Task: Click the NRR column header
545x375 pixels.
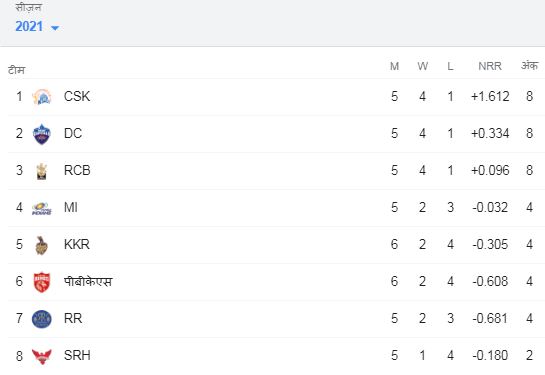Action: click(x=490, y=66)
